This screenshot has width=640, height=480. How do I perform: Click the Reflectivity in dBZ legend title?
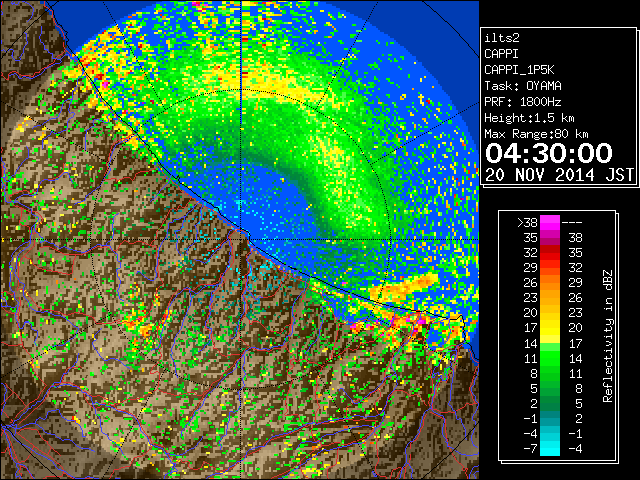click(608, 336)
